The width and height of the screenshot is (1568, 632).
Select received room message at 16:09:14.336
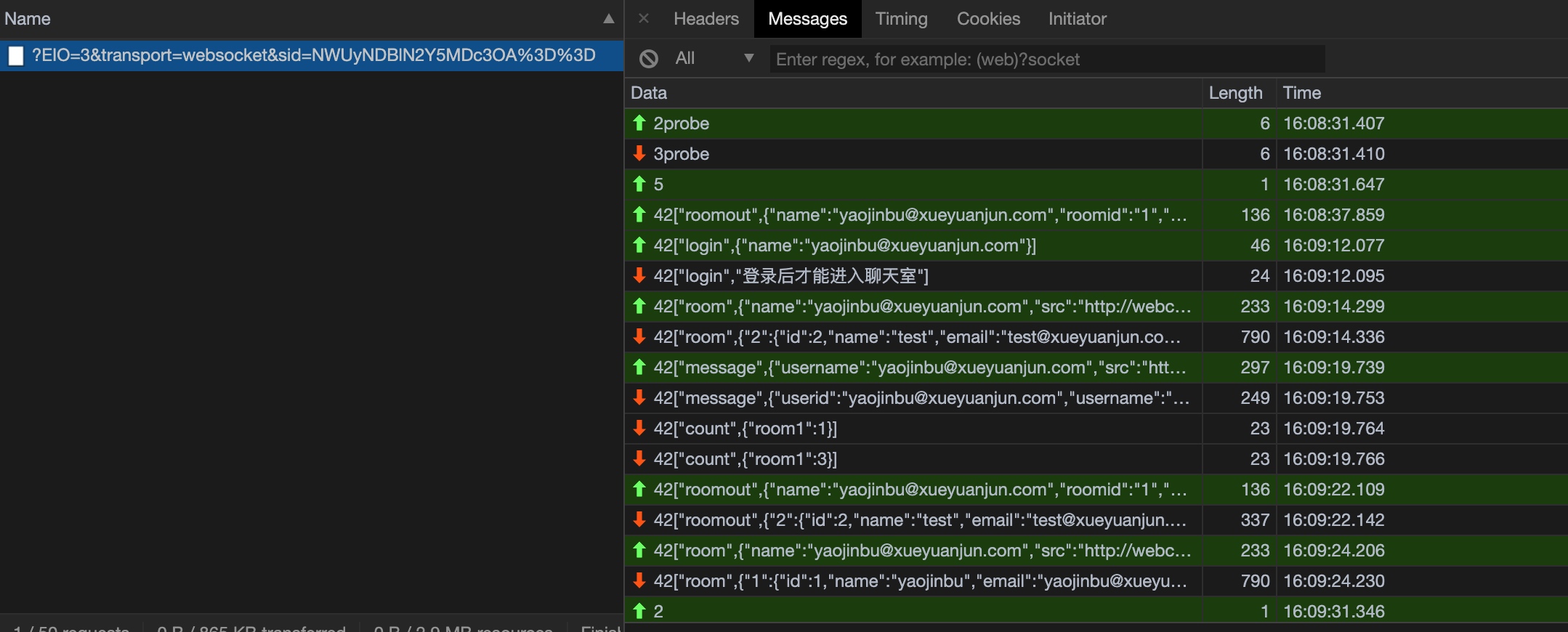1096,337
